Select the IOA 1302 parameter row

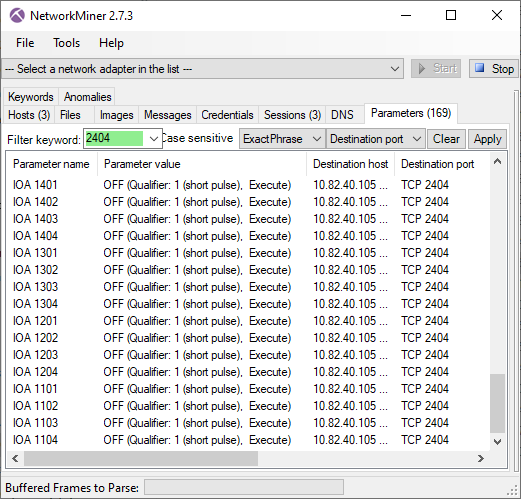coord(248,270)
